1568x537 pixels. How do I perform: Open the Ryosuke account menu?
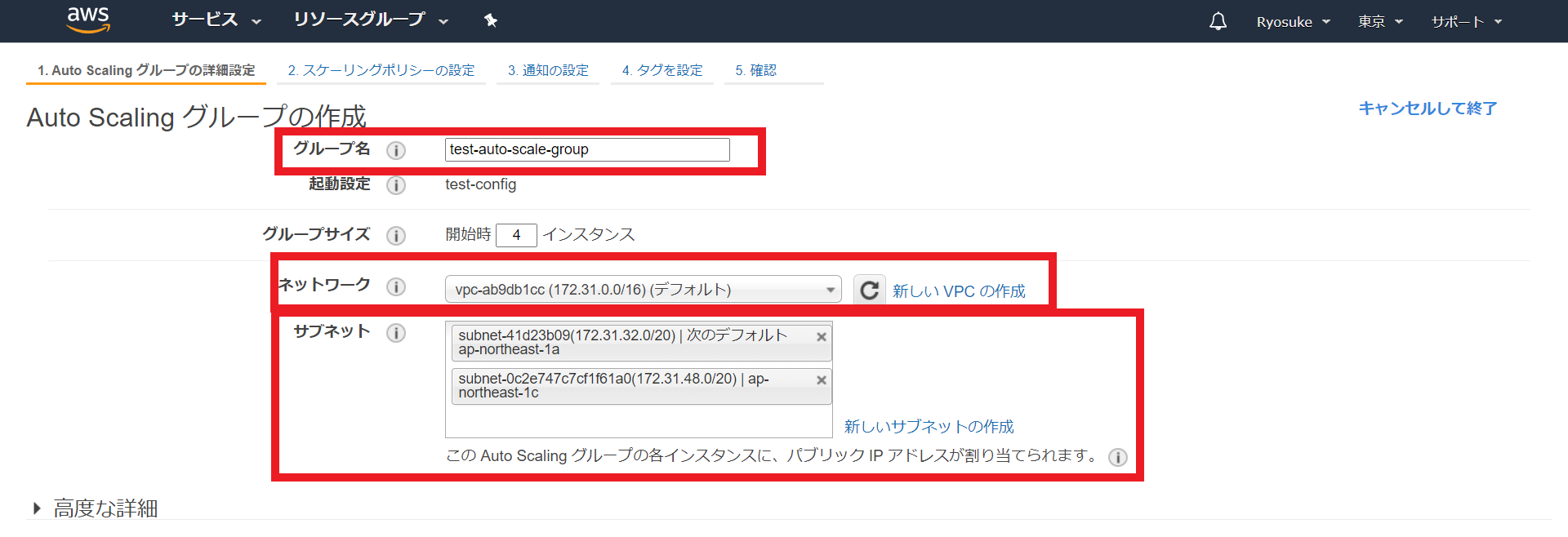(x=1294, y=22)
